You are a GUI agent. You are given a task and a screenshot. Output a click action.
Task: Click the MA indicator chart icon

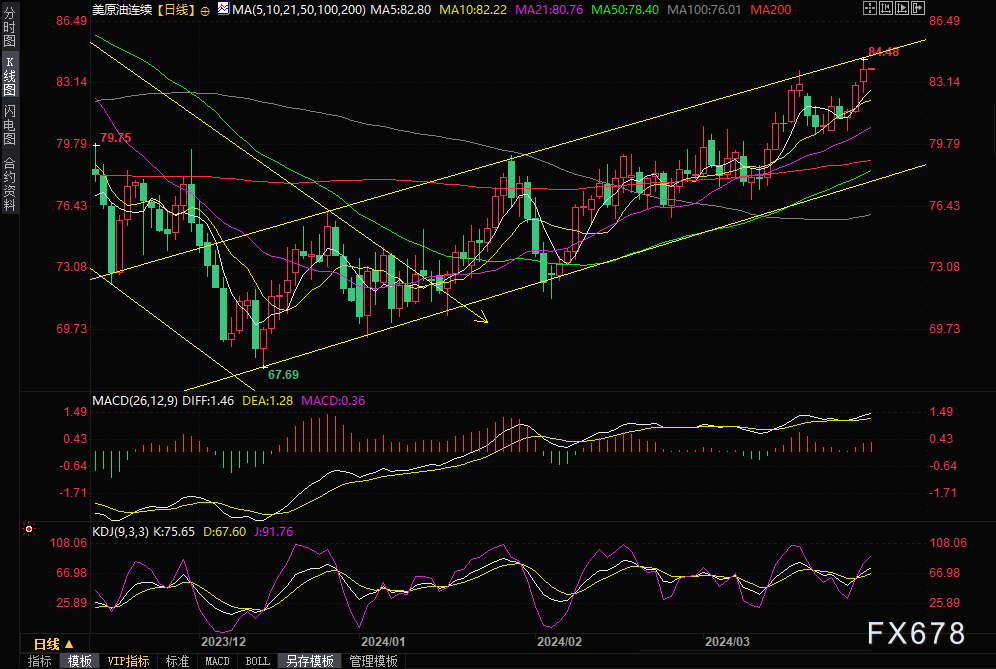click(223, 8)
